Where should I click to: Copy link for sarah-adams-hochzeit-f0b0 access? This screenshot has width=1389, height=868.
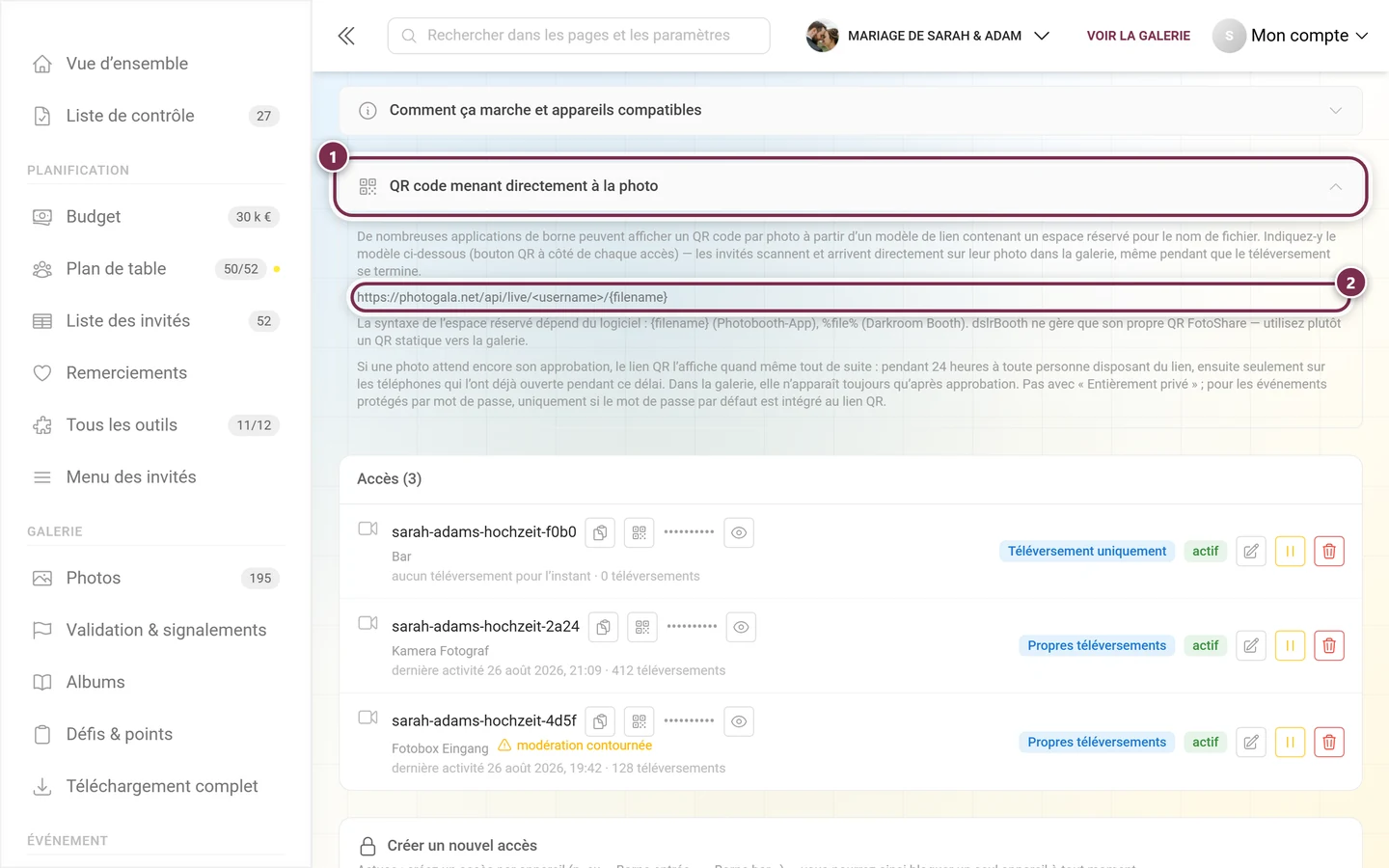click(600, 532)
